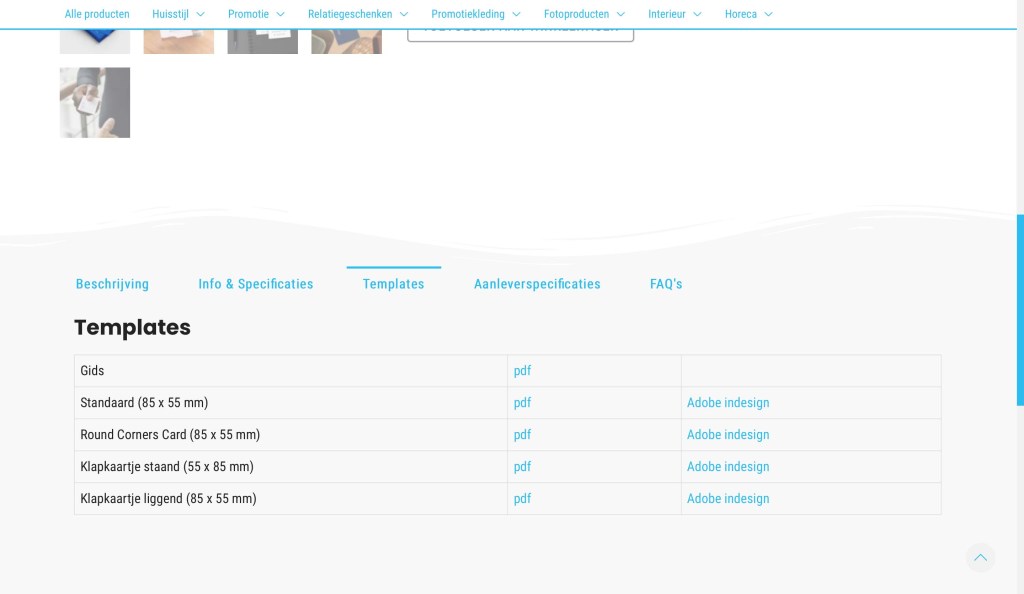Select the Aanleverspecificaties tab
The height and width of the screenshot is (594, 1024).
click(537, 284)
